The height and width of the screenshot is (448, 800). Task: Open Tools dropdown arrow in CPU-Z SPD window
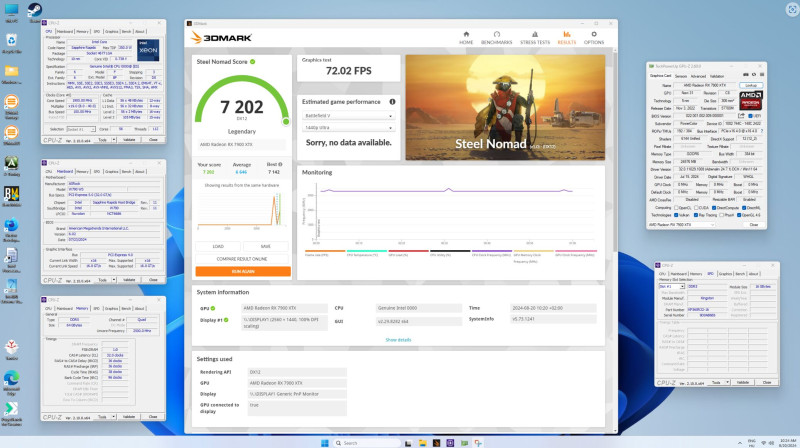click(728, 382)
